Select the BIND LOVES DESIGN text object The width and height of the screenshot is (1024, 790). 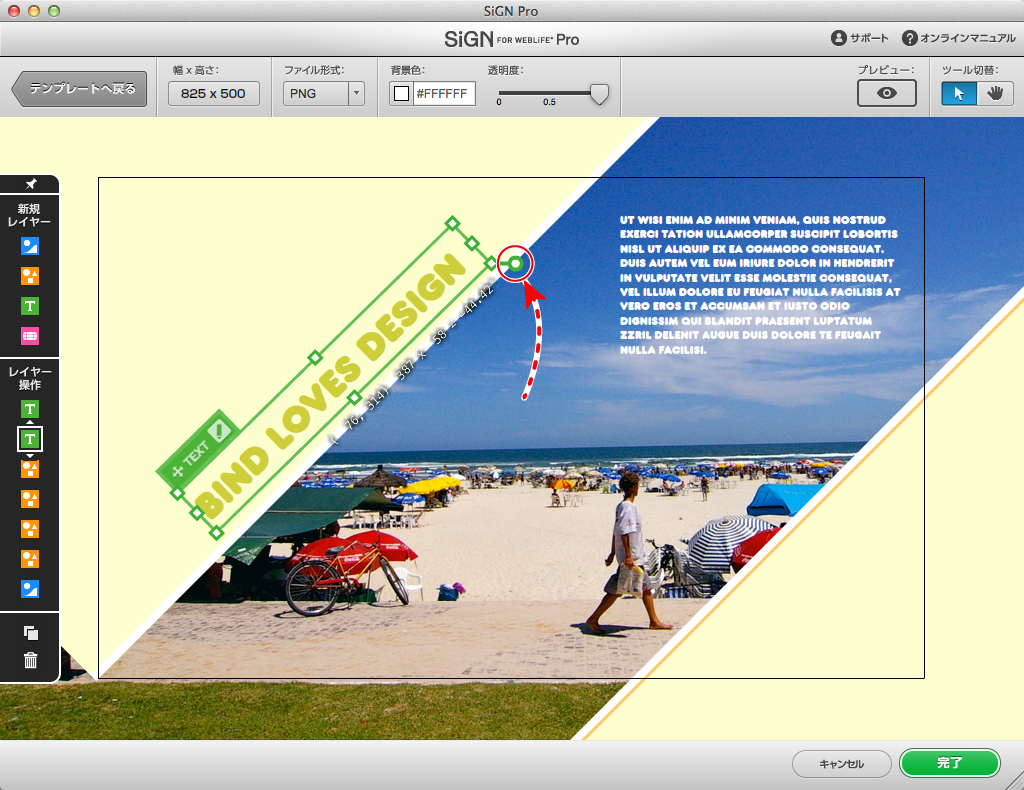point(331,386)
